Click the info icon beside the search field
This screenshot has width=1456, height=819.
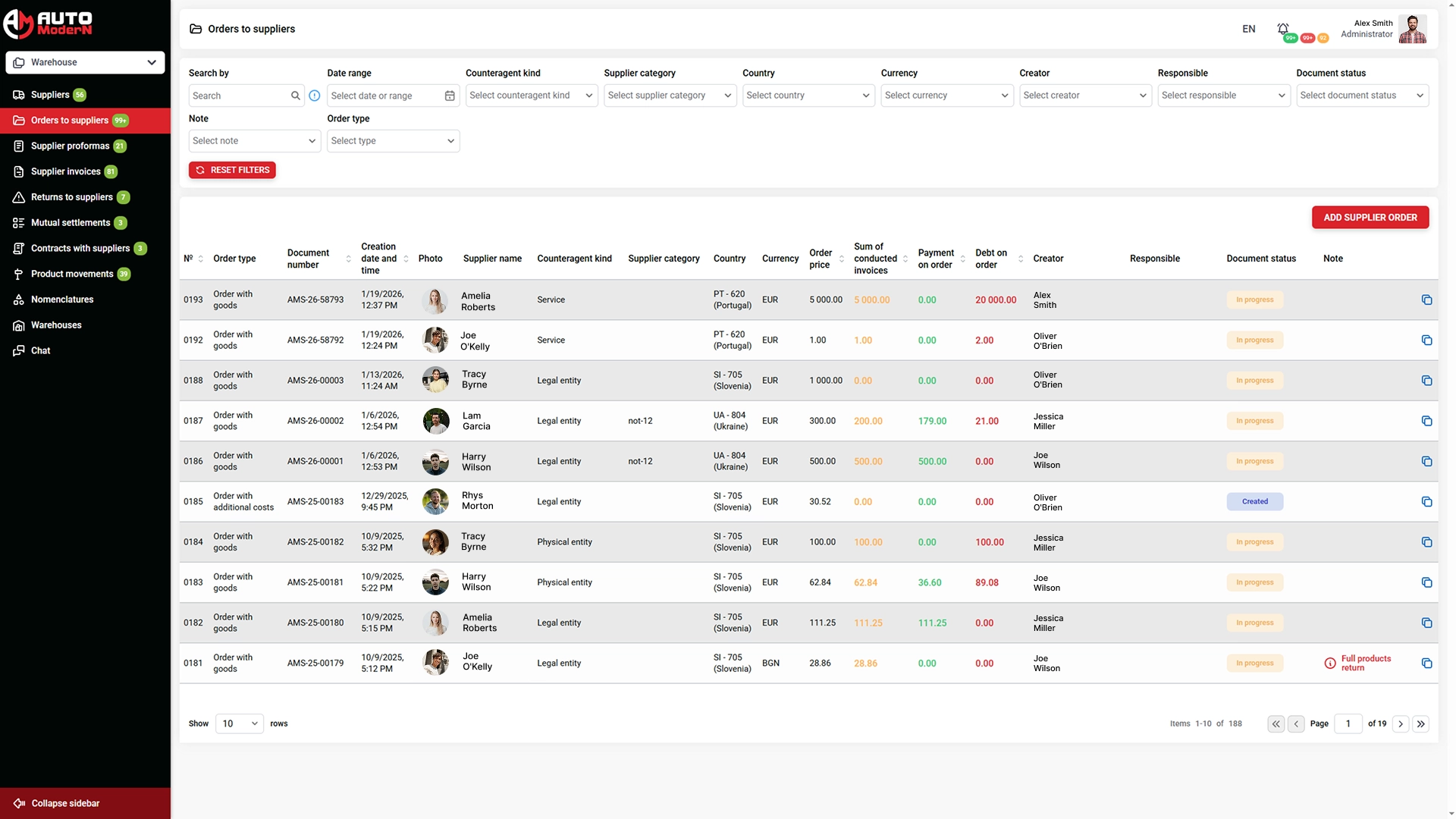tap(315, 96)
